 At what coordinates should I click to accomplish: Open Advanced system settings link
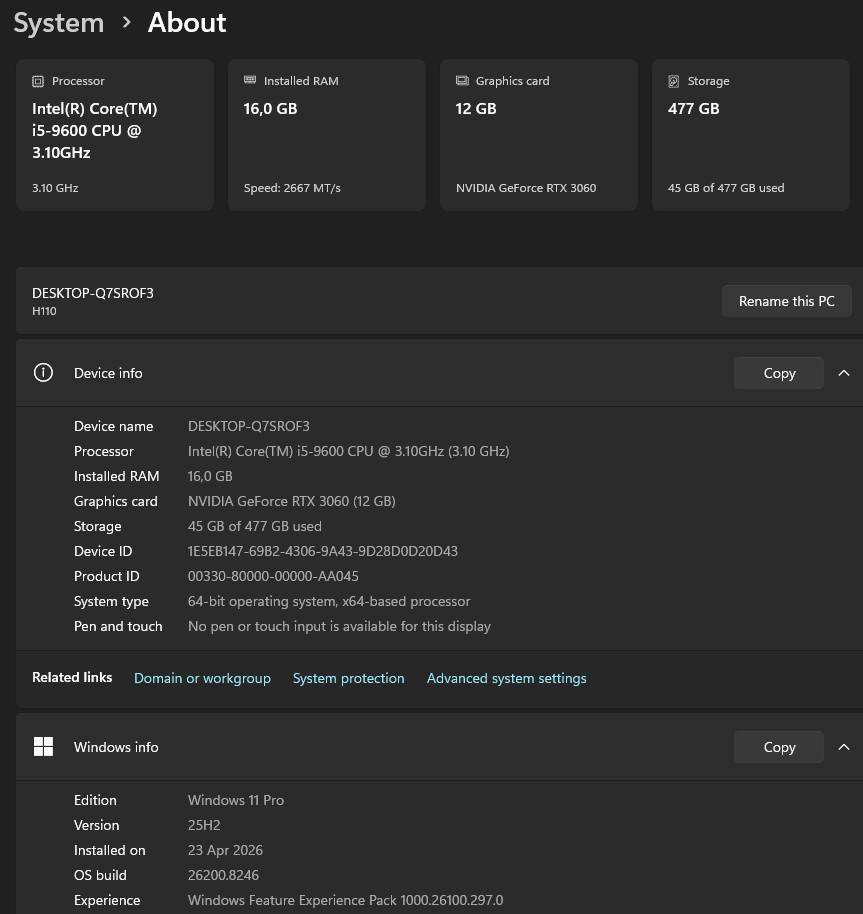coord(506,679)
